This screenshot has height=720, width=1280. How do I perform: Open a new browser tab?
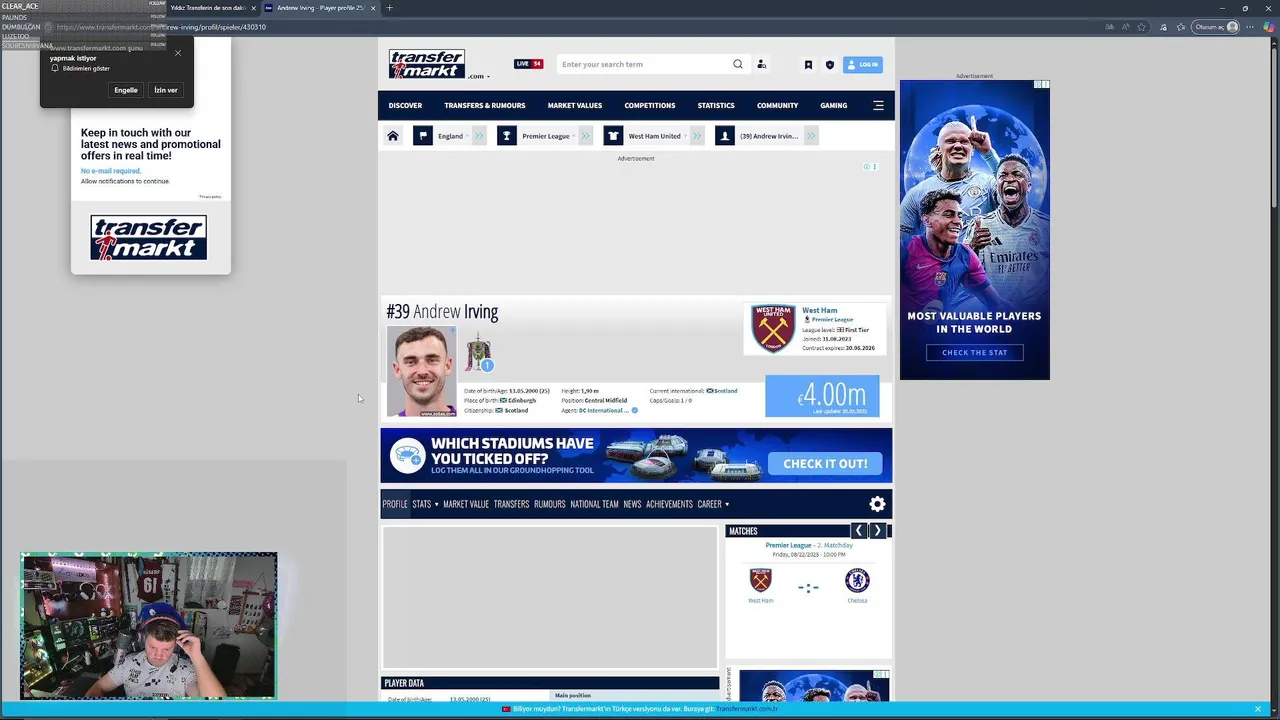[390, 8]
